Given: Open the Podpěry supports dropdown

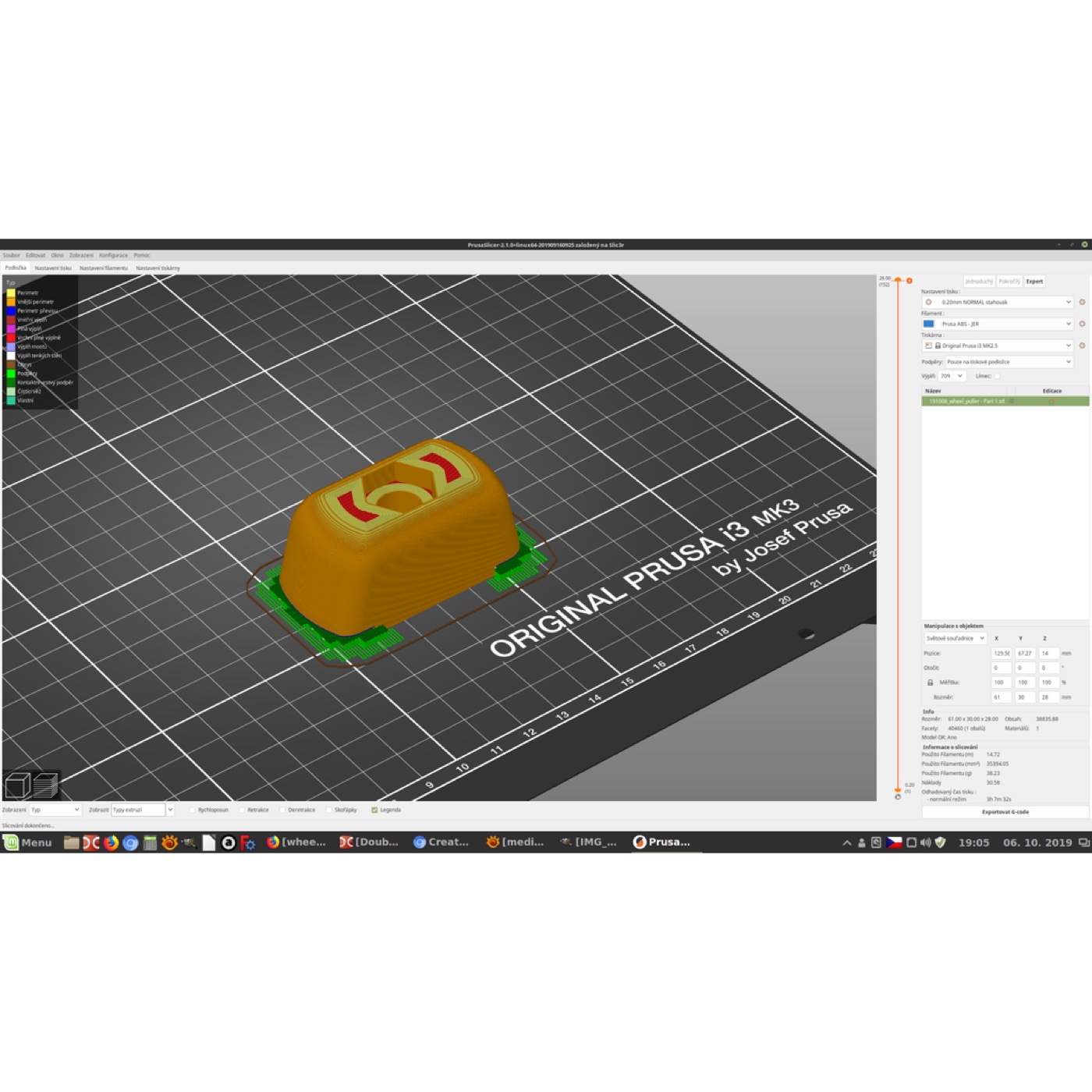Looking at the screenshot, I should 1009,362.
